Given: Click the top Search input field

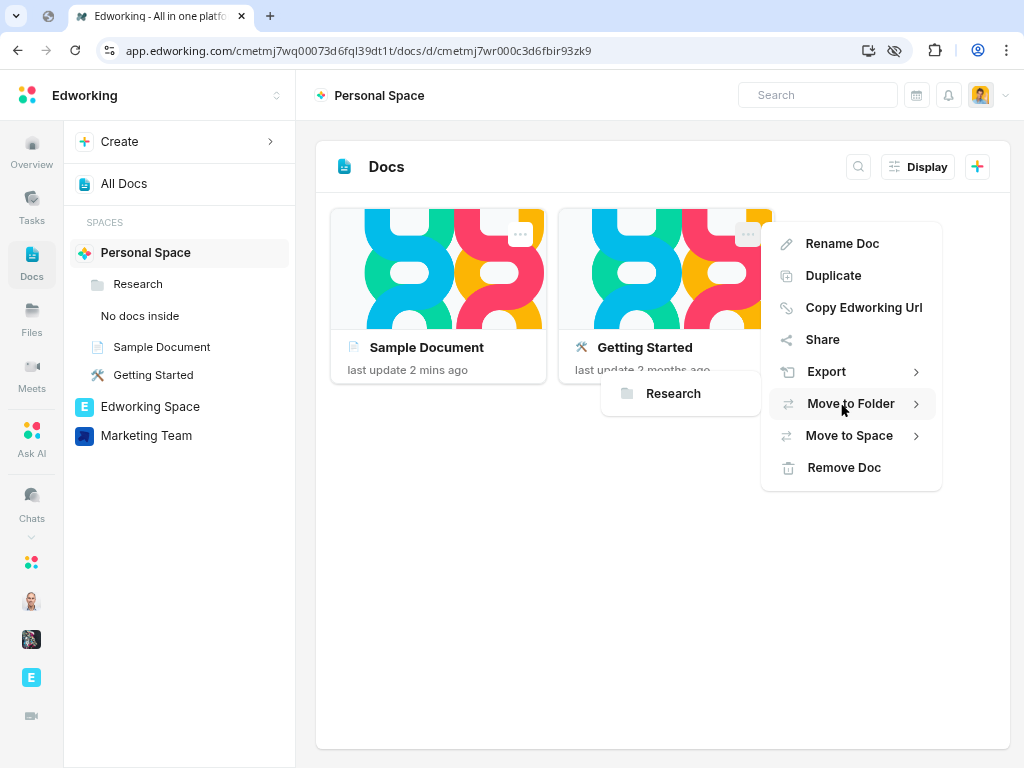Looking at the screenshot, I should click(818, 95).
